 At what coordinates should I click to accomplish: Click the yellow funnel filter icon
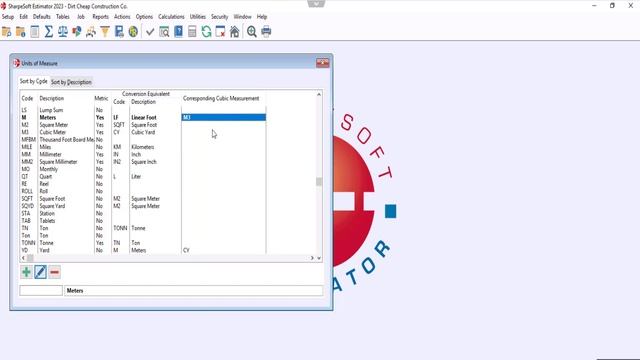(105, 31)
